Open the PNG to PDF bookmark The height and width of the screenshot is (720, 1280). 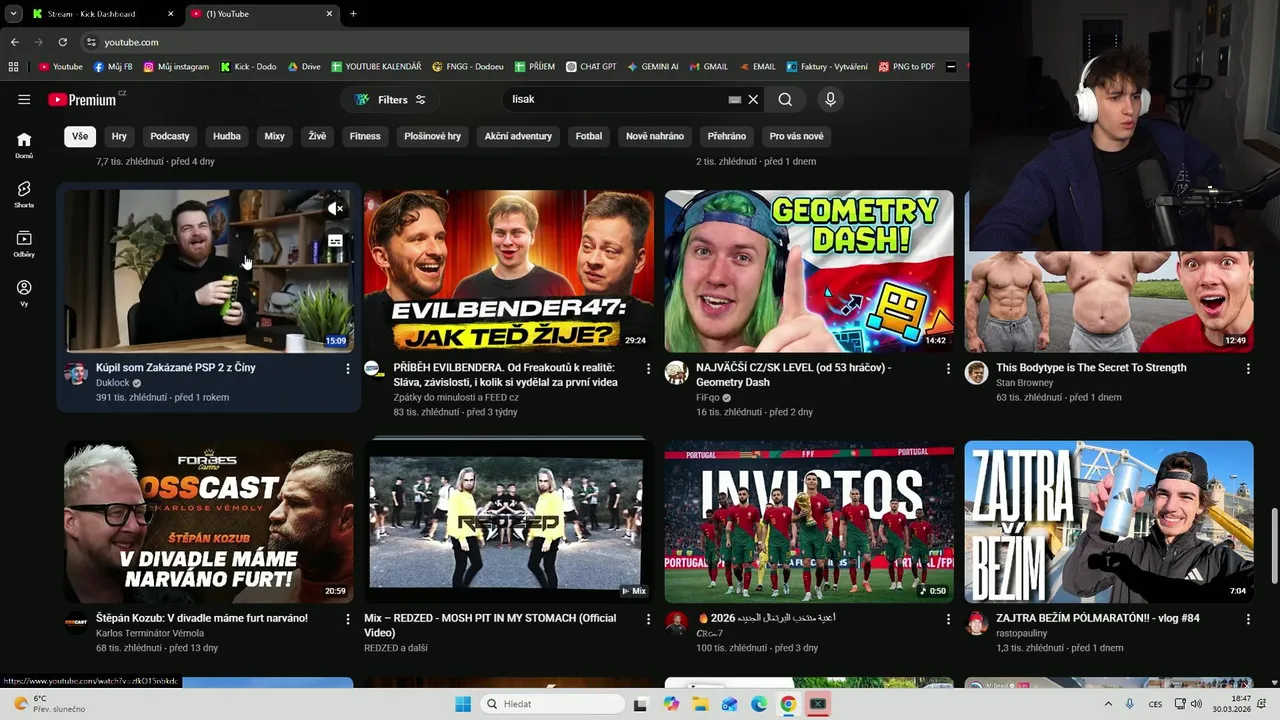coord(906,67)
